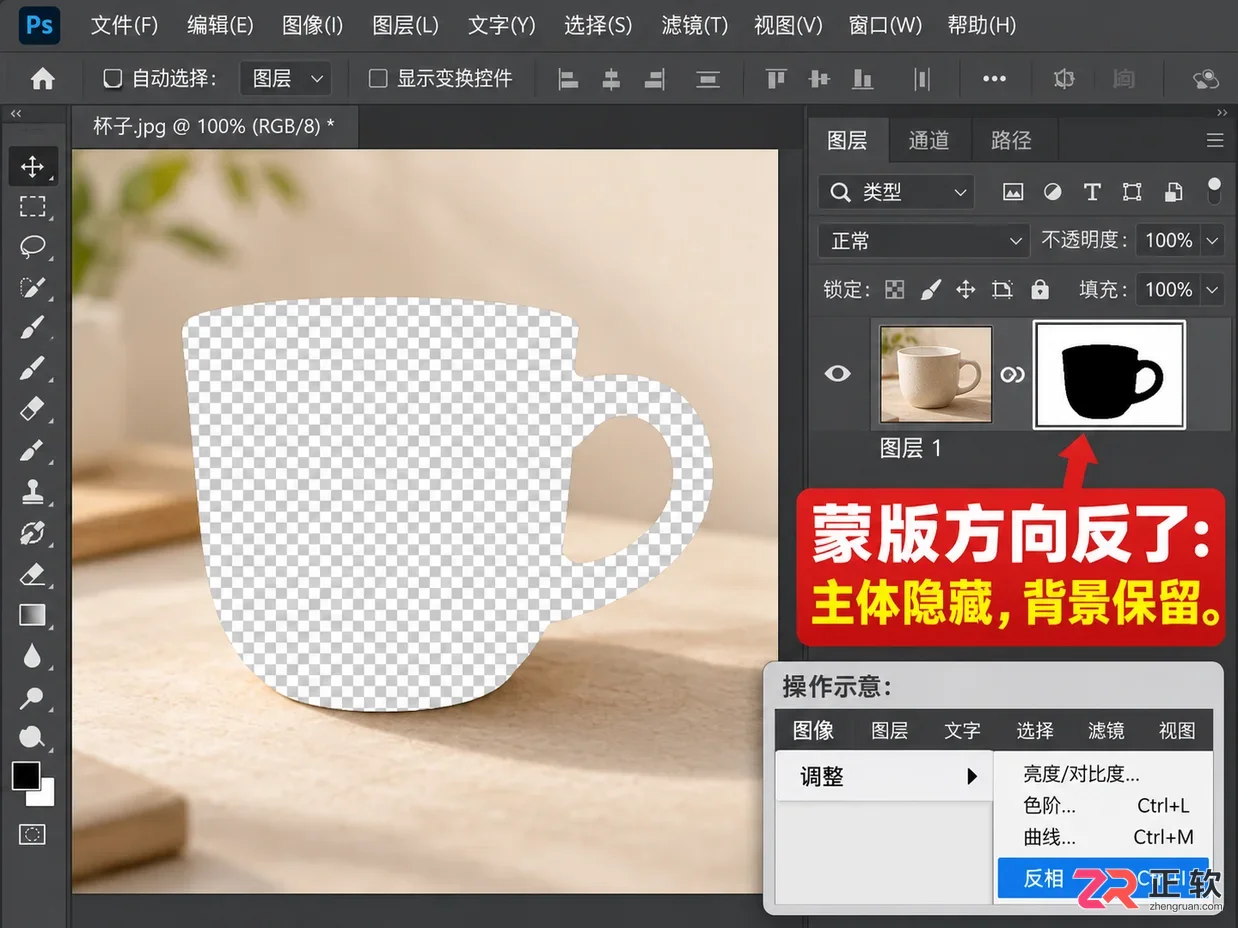Click the distribute vertically icon

(x=708, y=79)
